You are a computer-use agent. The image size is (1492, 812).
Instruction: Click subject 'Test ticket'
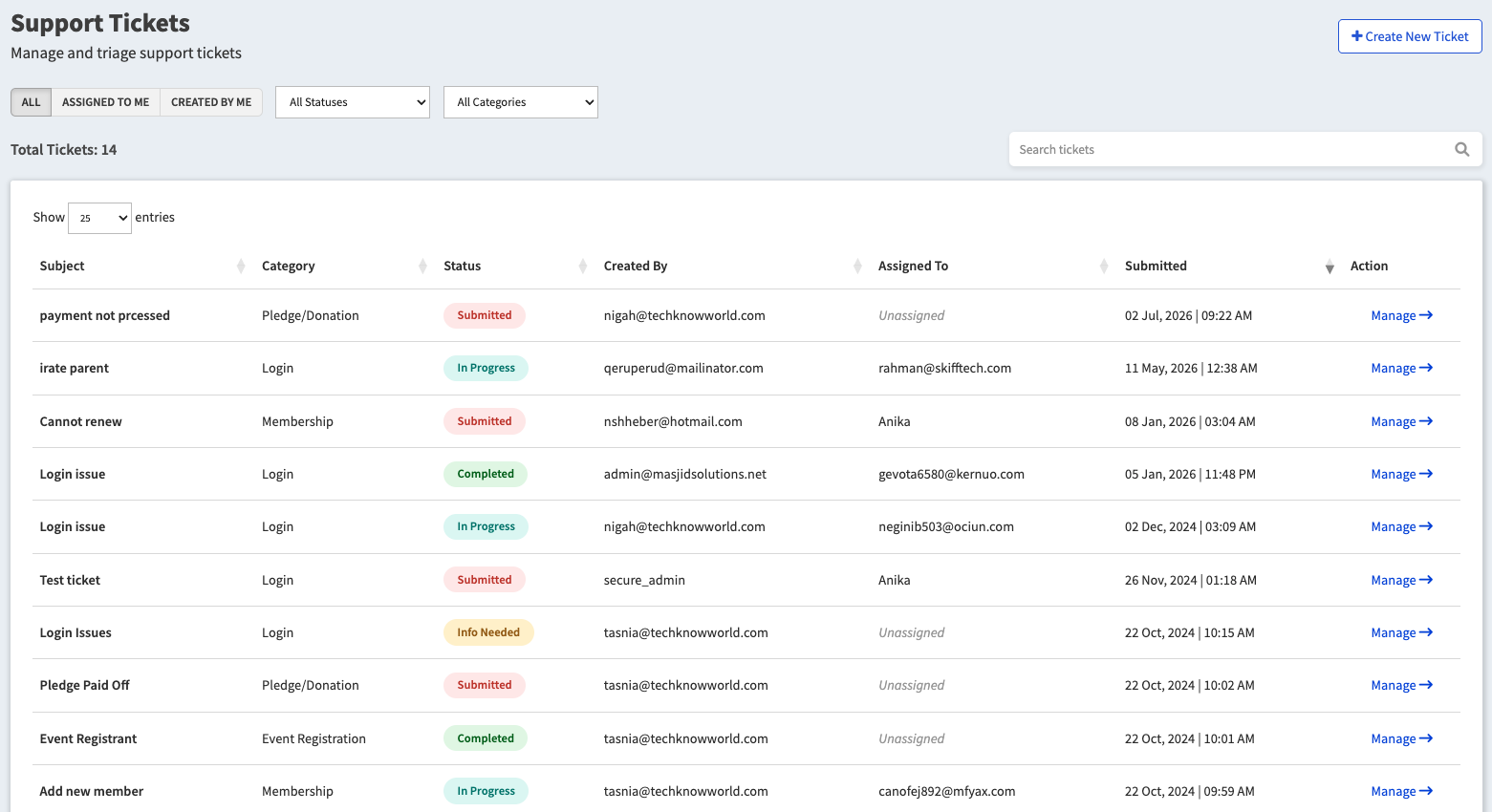coord(70,580)
